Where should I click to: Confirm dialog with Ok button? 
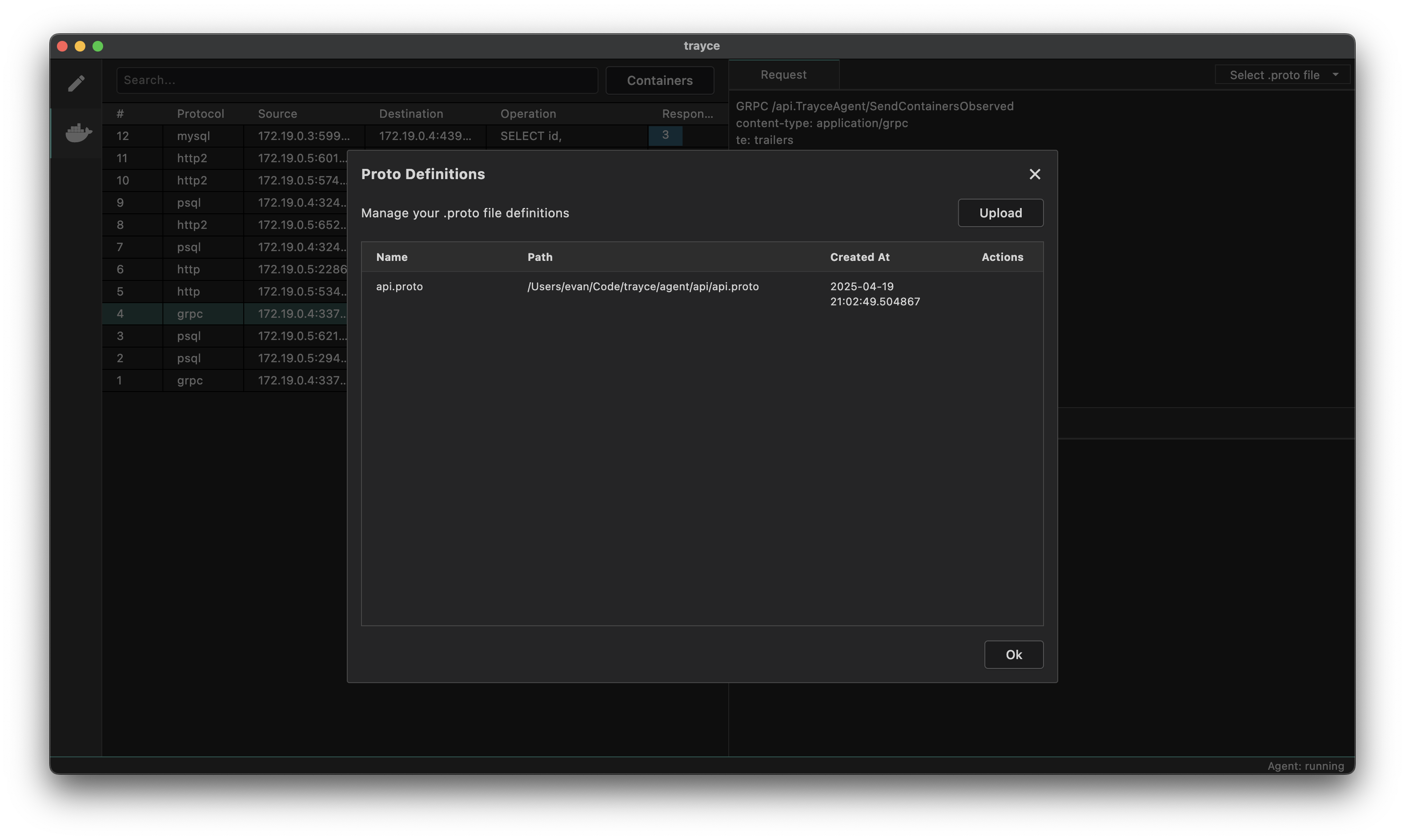tap(1013, 654)
